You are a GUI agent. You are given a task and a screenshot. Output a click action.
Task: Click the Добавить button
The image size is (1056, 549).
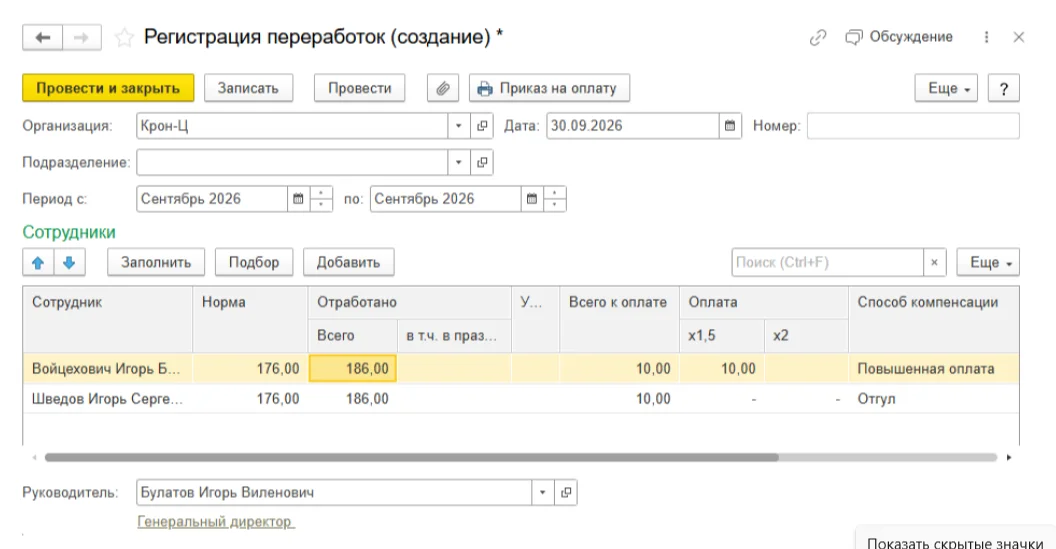coord(348,263)
